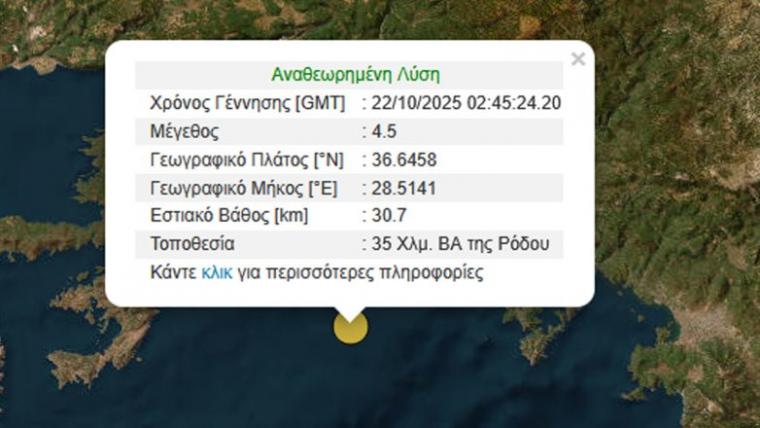Click the 'Αναθεωρημένη Λύση' popup title
Viewport: 760px width, 428px height.
click(355, 75)
